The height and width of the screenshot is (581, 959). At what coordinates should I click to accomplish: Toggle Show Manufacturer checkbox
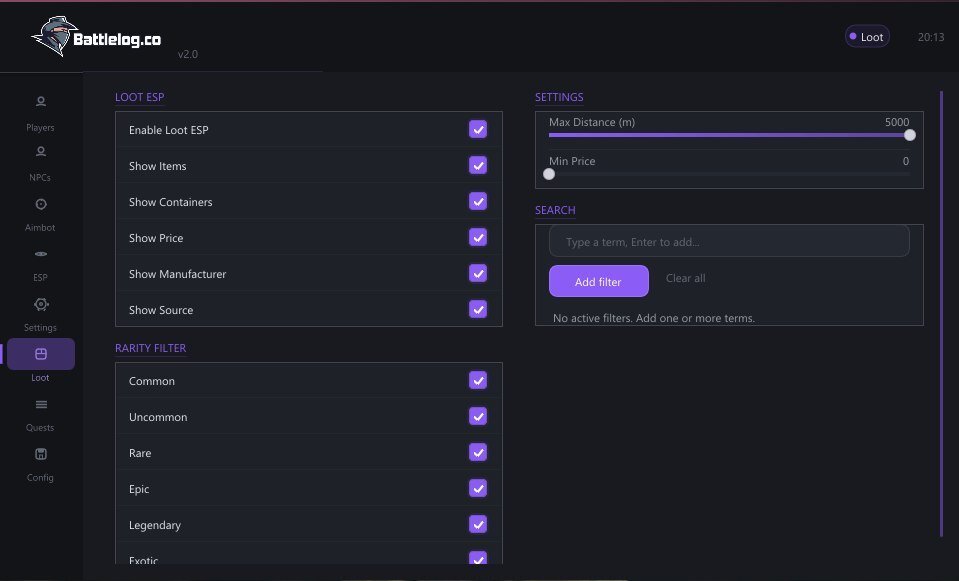pyautogui.click(x=478, y=273)
